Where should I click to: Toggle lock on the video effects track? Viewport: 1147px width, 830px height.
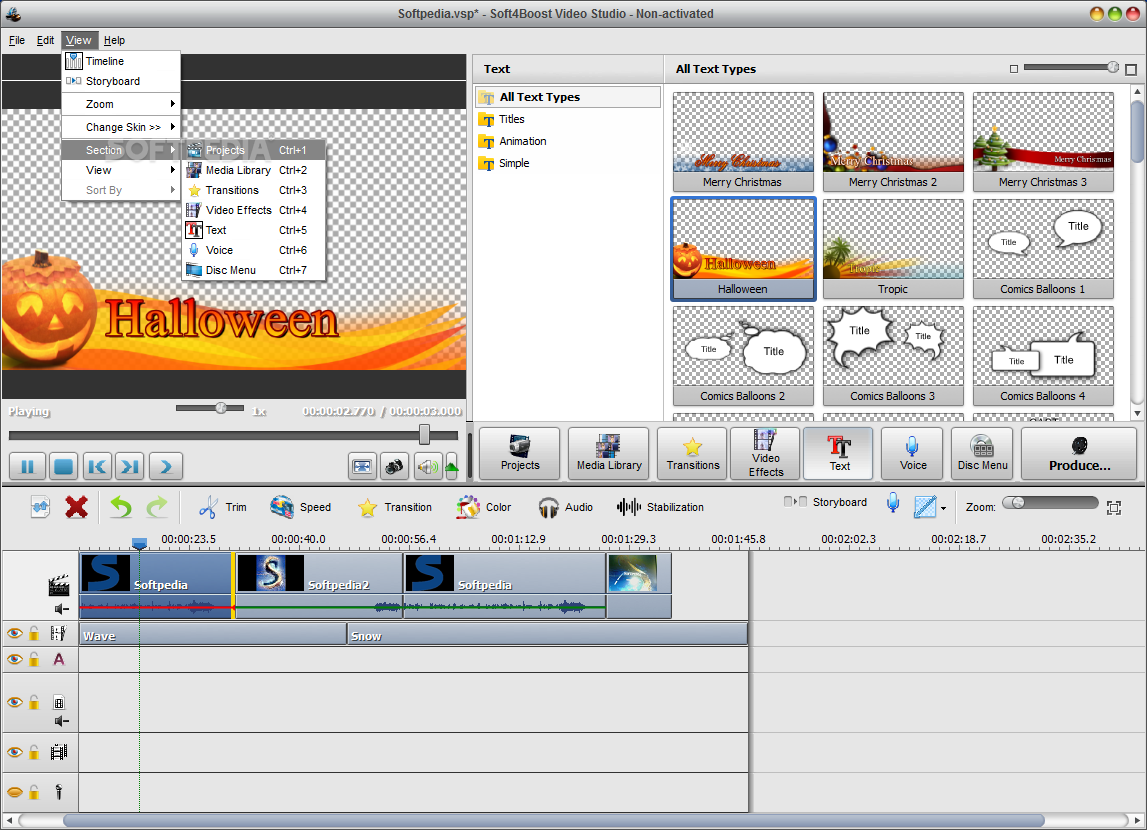[x=34, y=633]
